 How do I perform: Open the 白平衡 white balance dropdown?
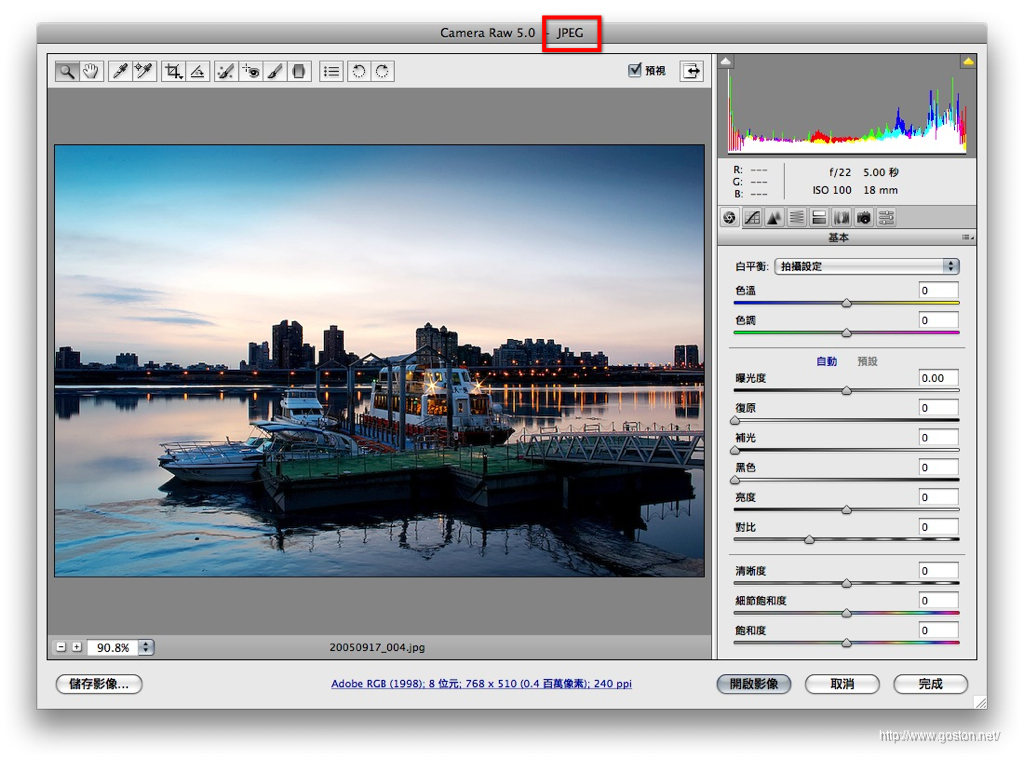tap(866, 267)
